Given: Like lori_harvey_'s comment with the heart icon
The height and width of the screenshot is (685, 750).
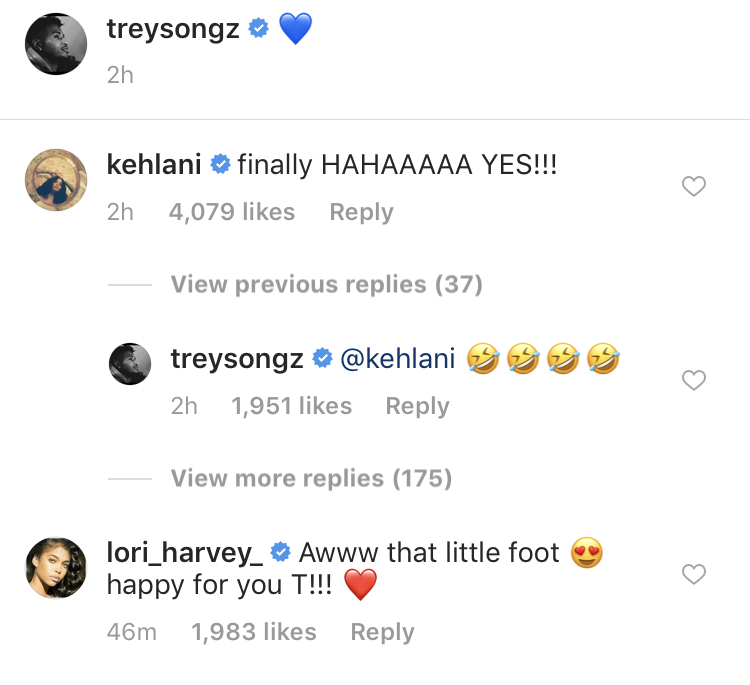Looking at the screenshot, I should click(693, 574).
